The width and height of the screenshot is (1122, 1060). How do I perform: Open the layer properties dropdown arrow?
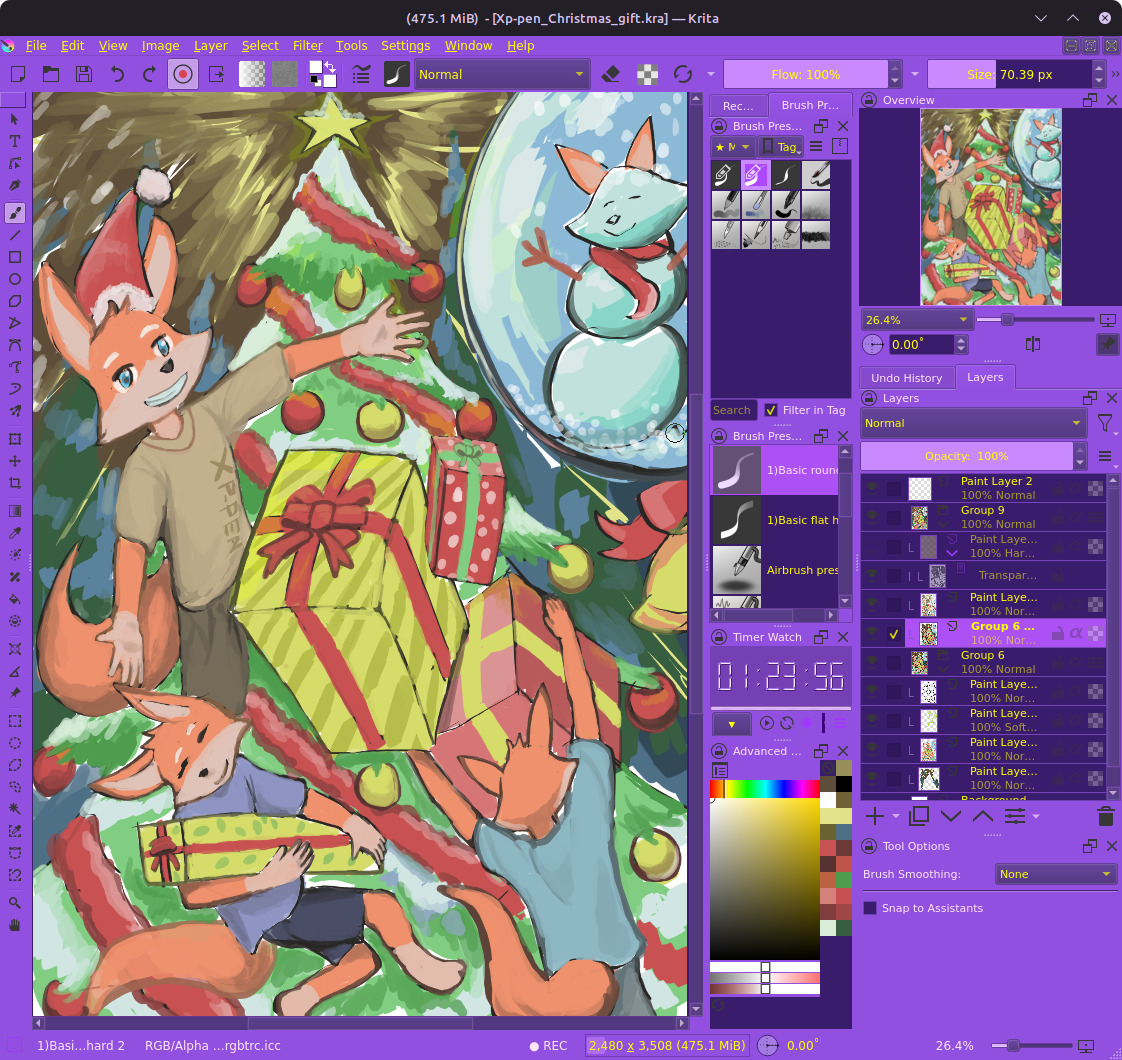(x=1035, y=816)
